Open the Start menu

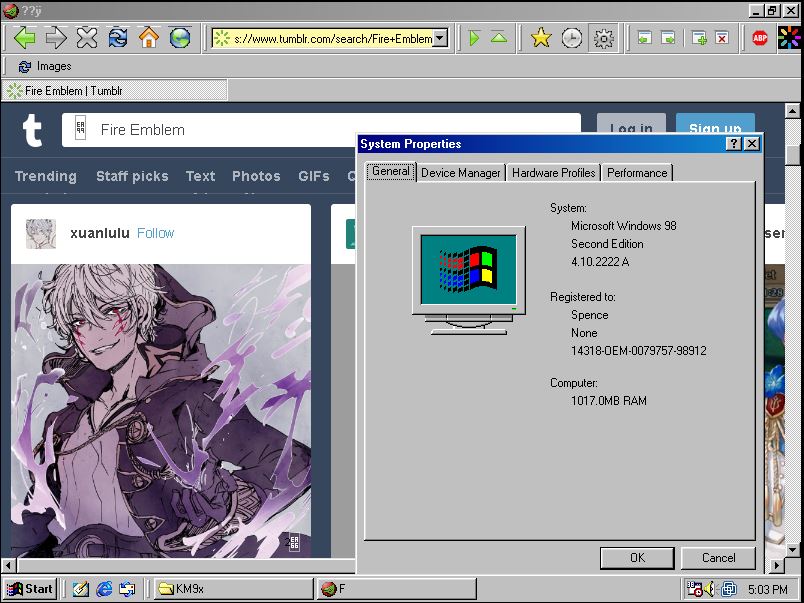[x=29, y=588]
